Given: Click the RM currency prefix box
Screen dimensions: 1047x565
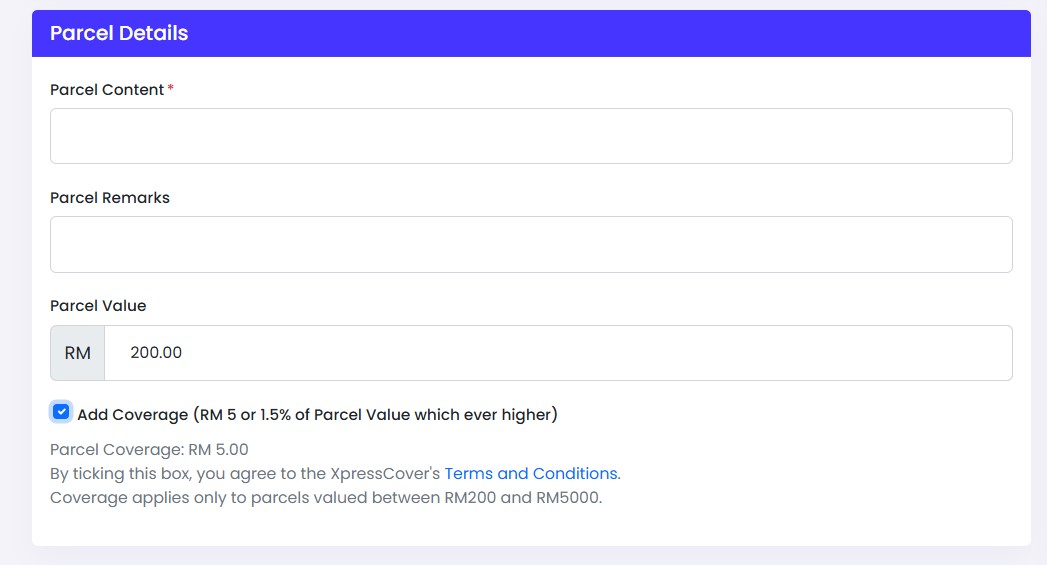Looking at the screenshot, I should [77, 353].
